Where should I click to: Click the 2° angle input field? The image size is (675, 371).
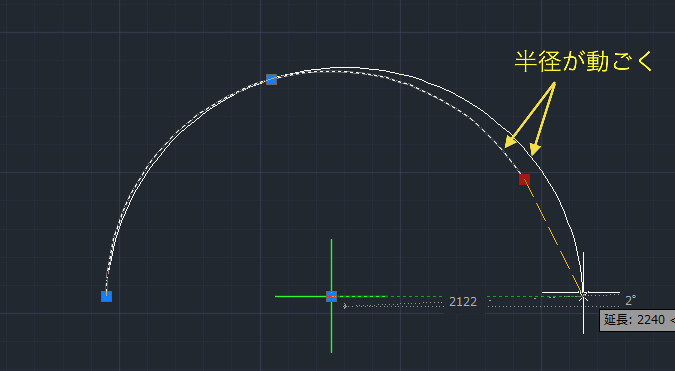coord(630,300)
